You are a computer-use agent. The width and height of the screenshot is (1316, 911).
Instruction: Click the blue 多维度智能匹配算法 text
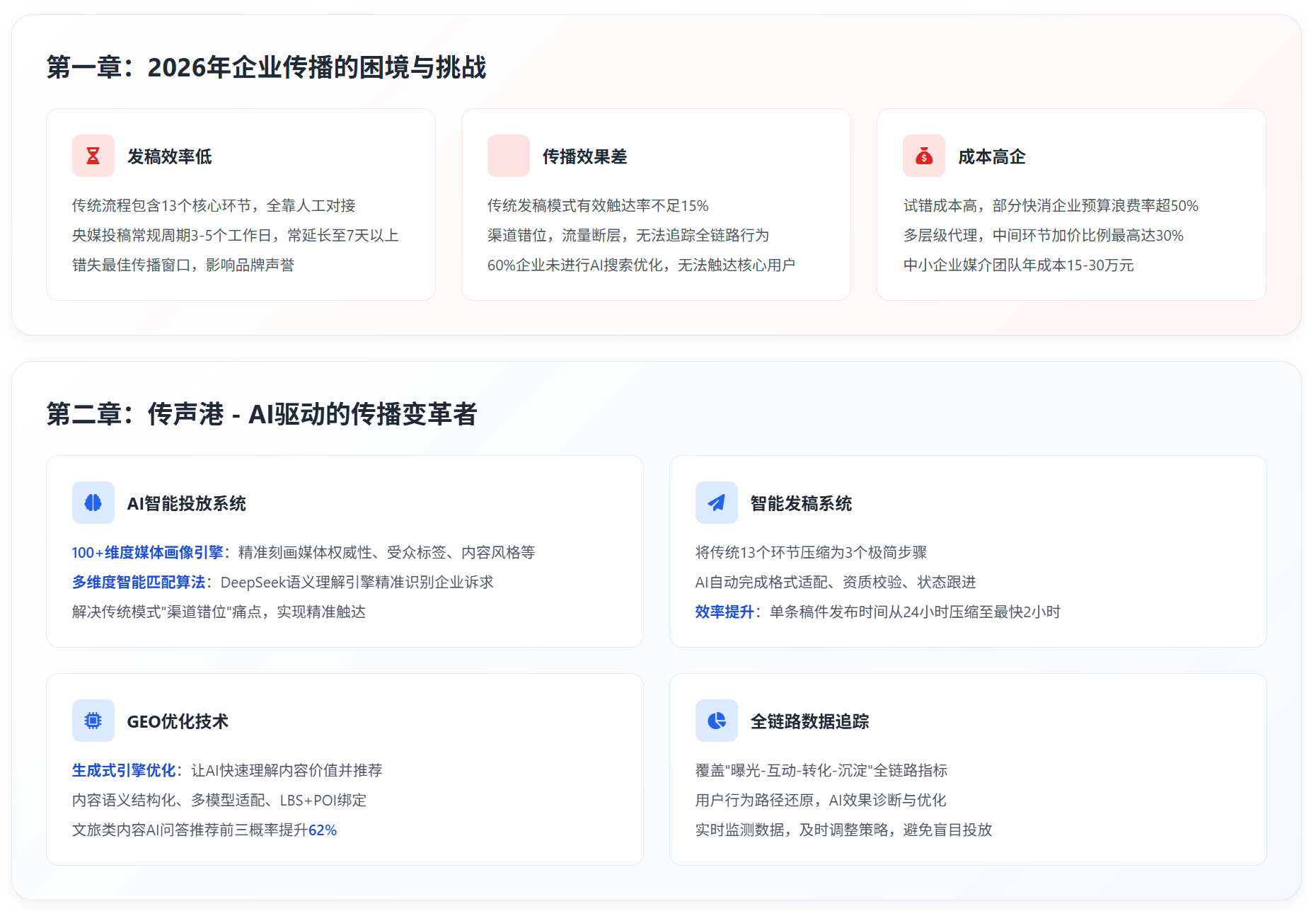coord(139,582)
